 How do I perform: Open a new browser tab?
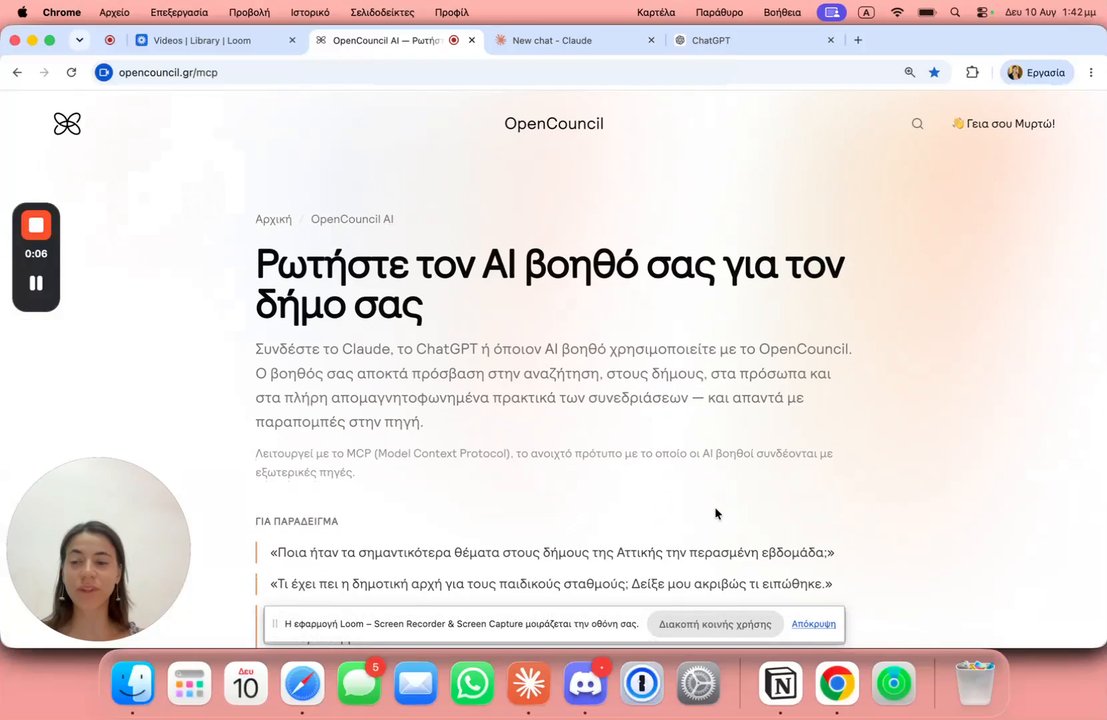[x=858, y=40]
